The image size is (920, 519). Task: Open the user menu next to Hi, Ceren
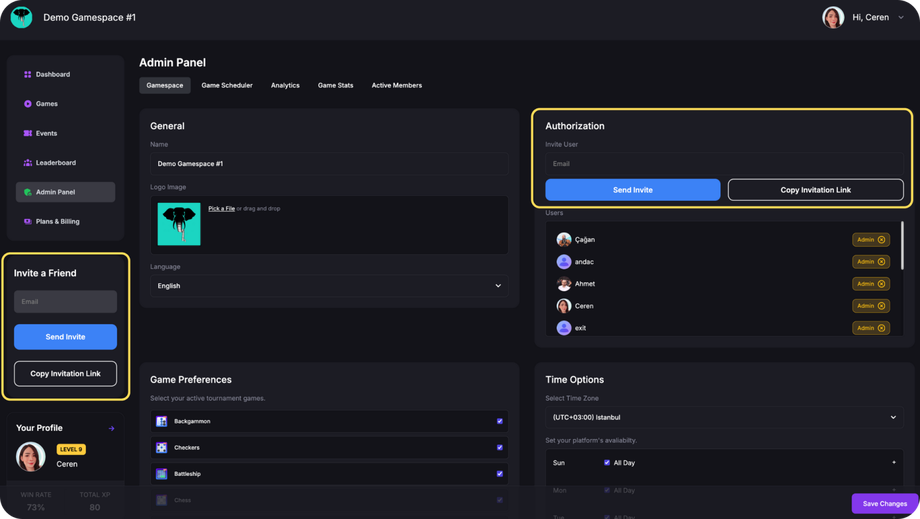(x=901, y=17)
